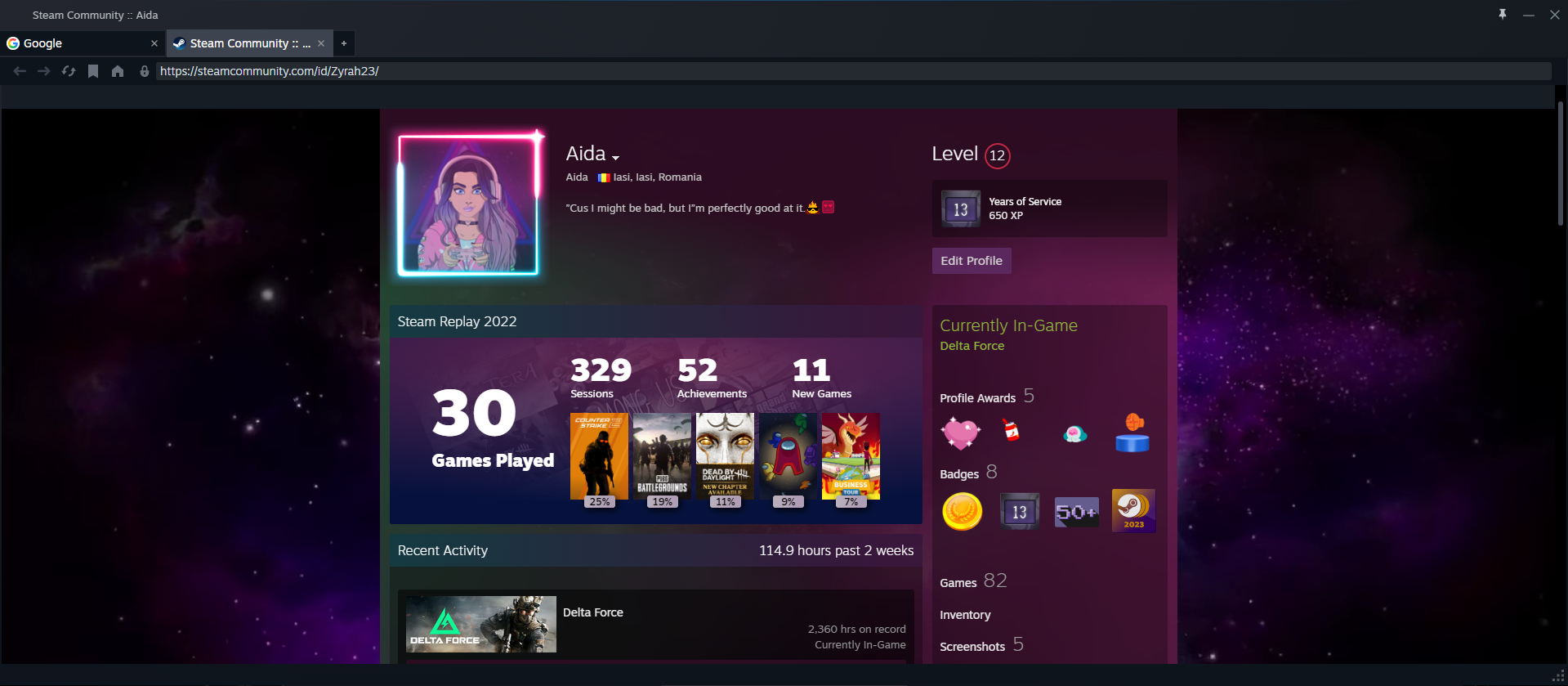The image size is (1568, 686).
Task: Reload the current Steam page
Action: click(69, 71)
